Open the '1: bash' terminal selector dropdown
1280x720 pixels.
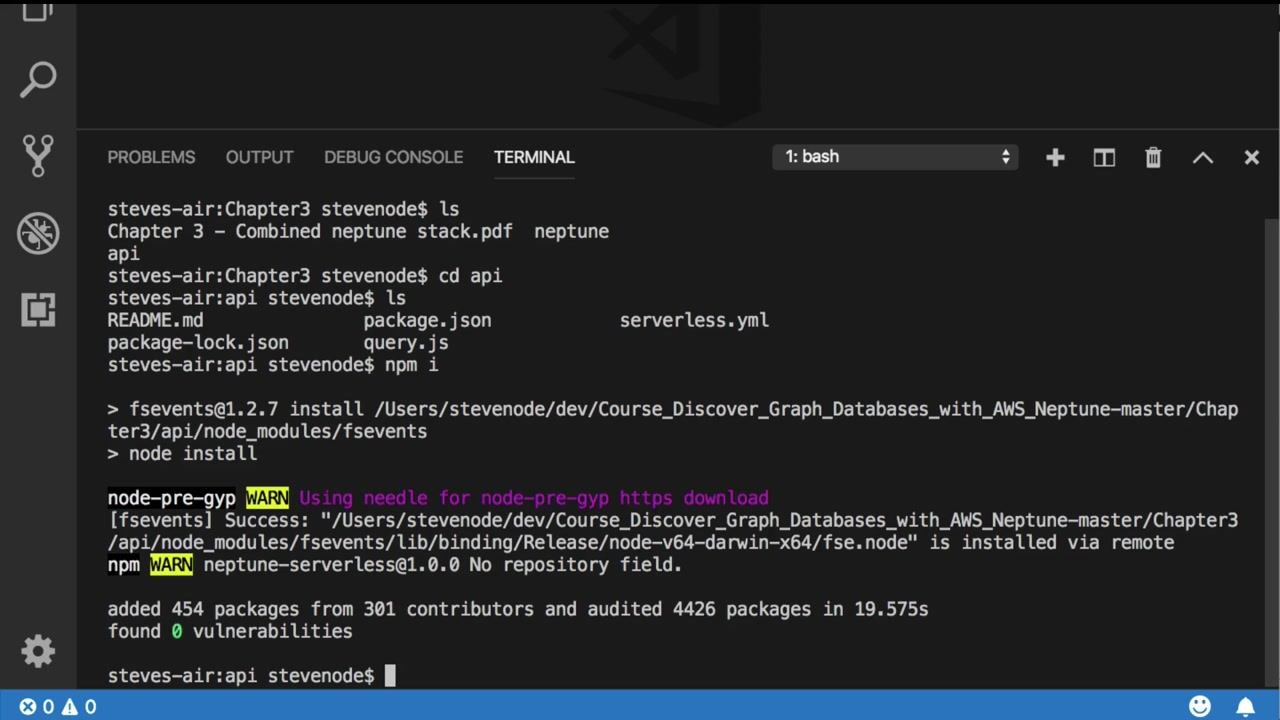[x=895, y=157]
